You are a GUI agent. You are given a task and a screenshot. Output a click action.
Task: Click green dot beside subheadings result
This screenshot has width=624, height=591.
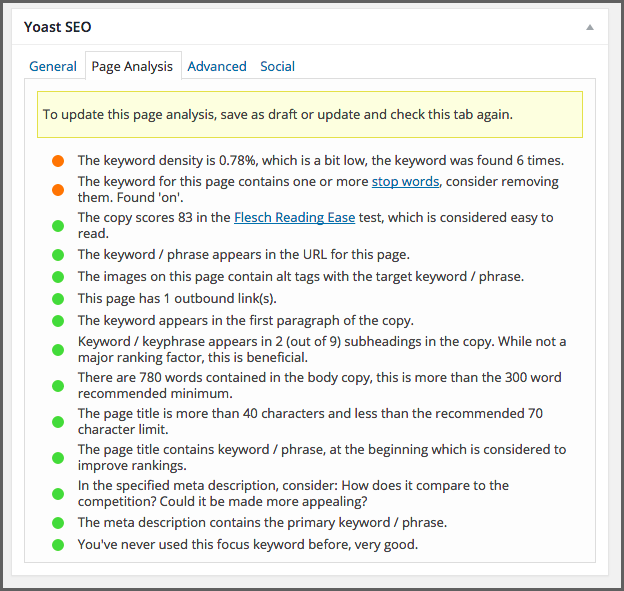(x=58, y=350)
